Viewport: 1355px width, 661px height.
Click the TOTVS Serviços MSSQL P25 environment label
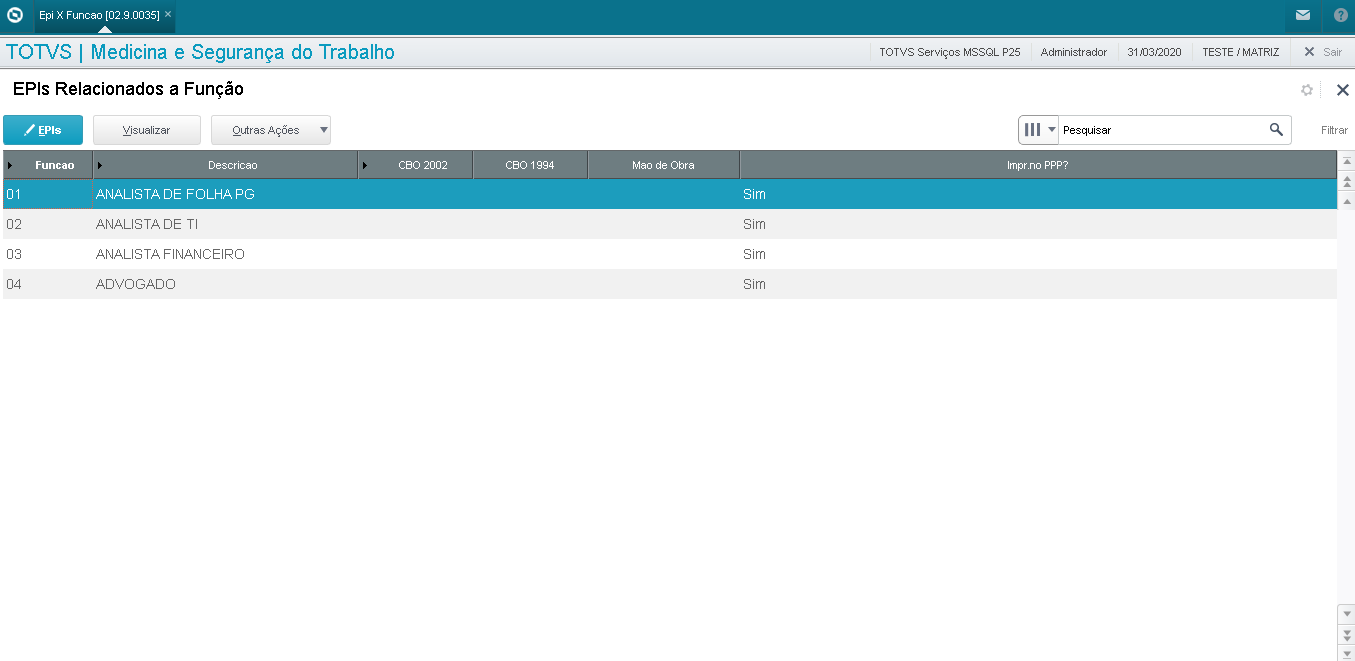click(950, 52)
